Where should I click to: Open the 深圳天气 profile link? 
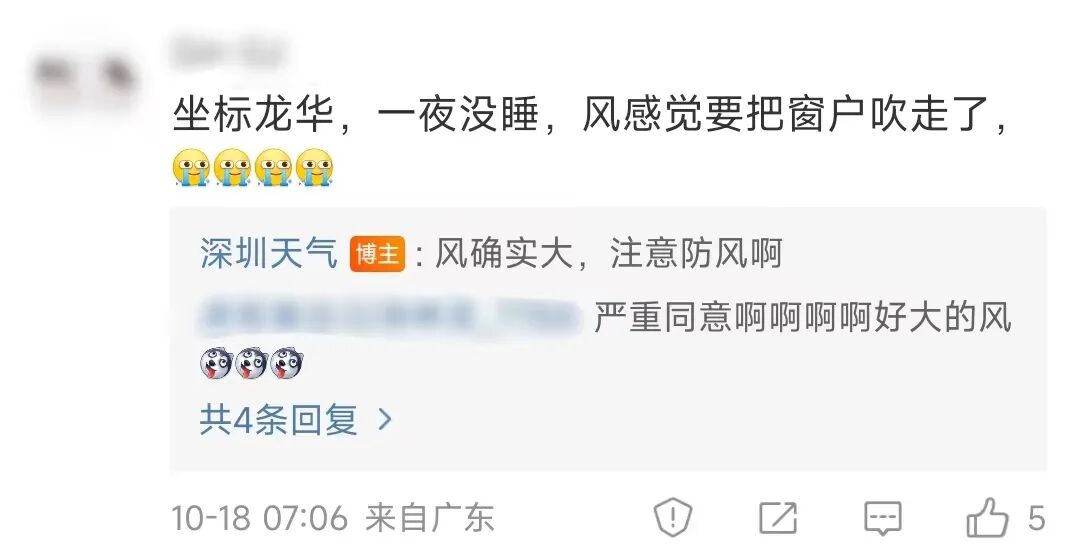(269, 253)
